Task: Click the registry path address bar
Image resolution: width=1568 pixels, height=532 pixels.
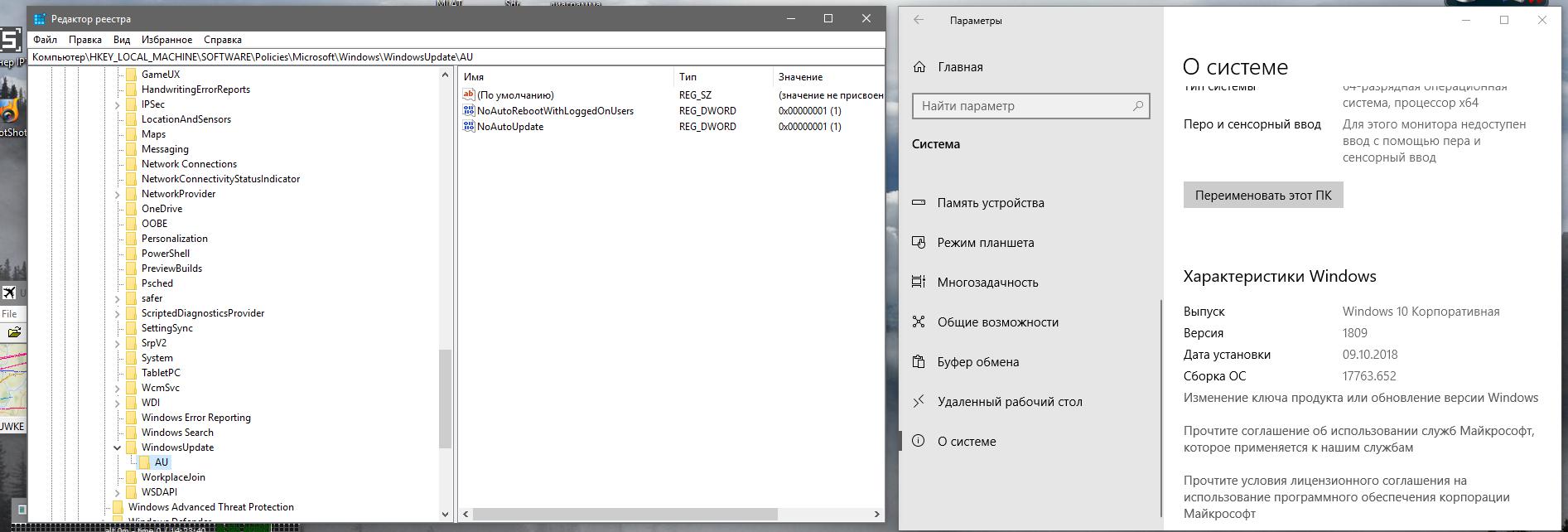Action: (x=456, y=57)
